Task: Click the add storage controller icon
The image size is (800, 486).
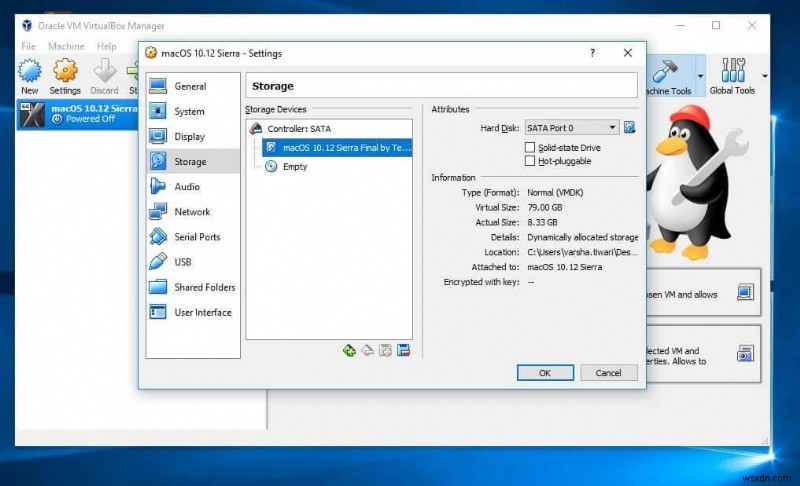Action: [349, 350]
